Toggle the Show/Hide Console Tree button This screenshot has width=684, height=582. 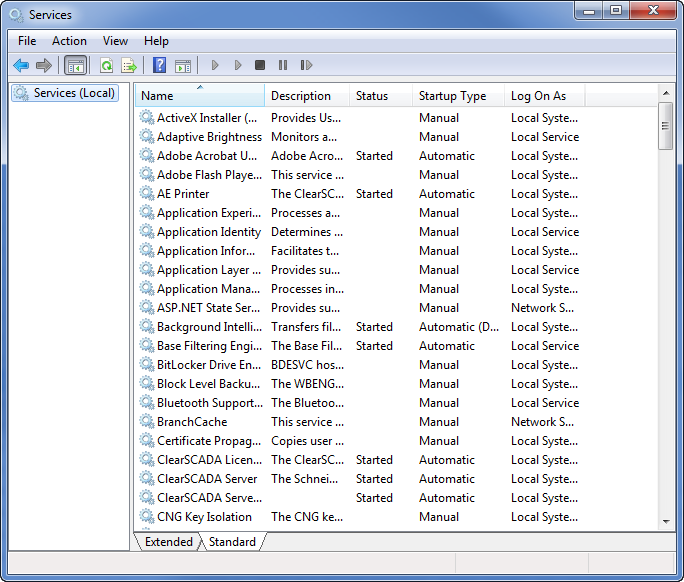pos(75,65)
